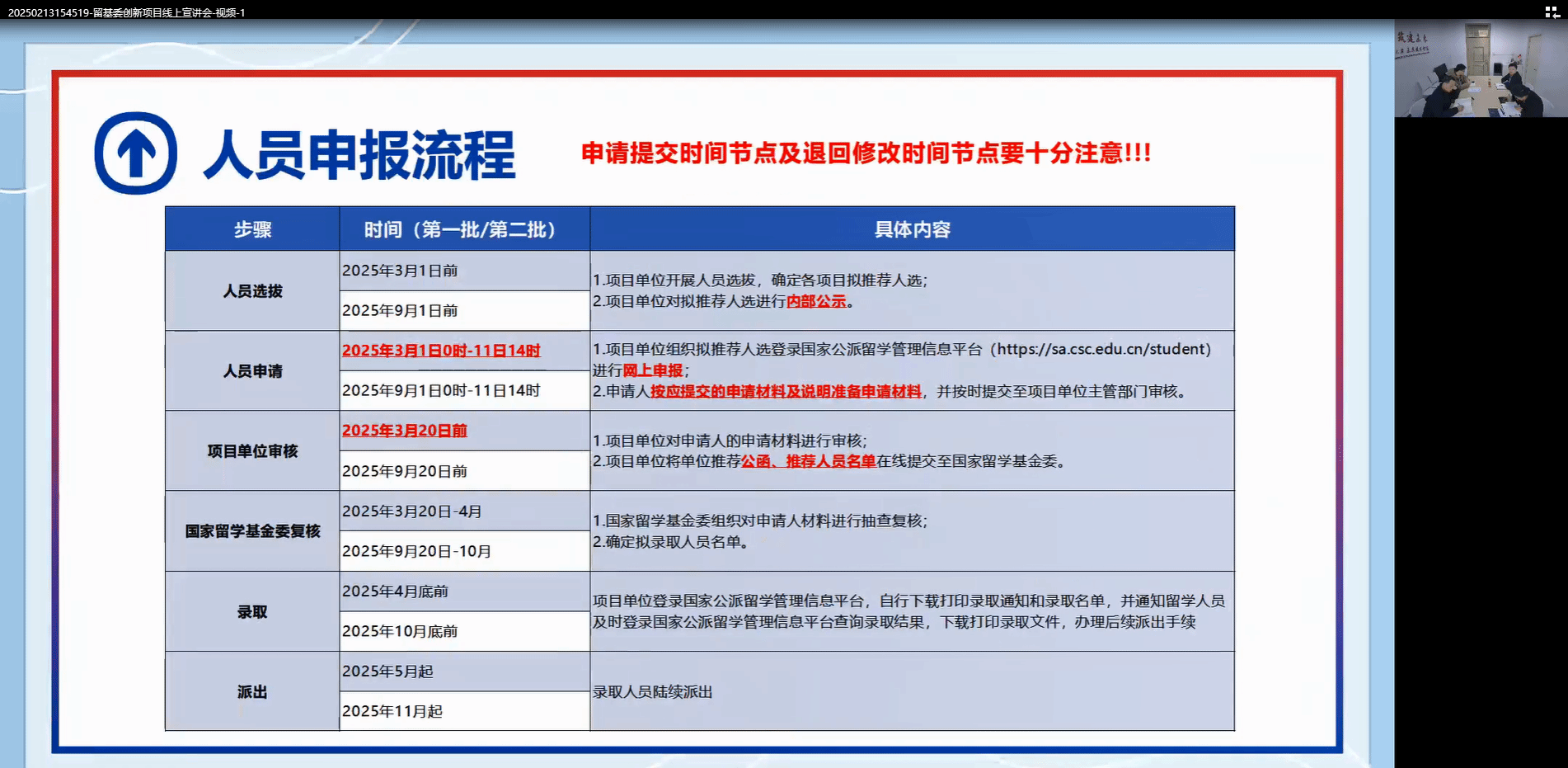
Task: Click the '录取' step cell
Action: click(252, 612)
